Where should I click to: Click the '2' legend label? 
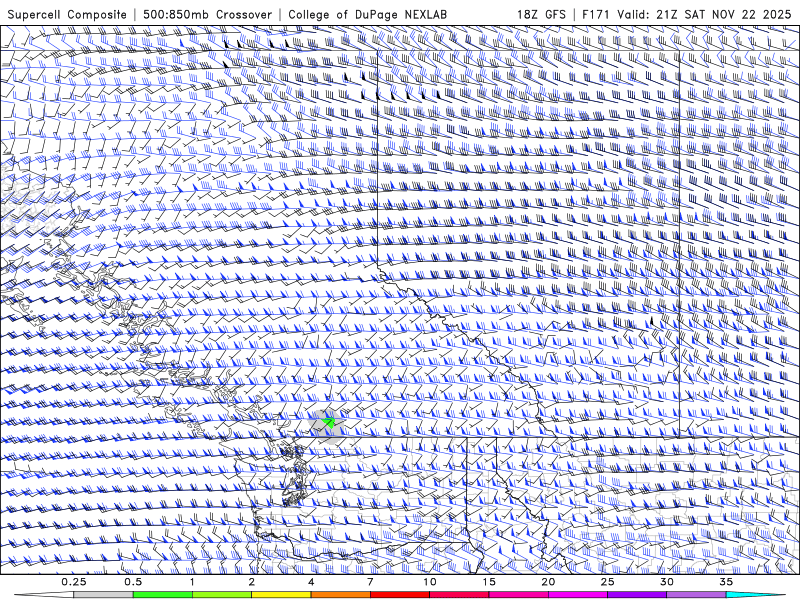[252, 582]
